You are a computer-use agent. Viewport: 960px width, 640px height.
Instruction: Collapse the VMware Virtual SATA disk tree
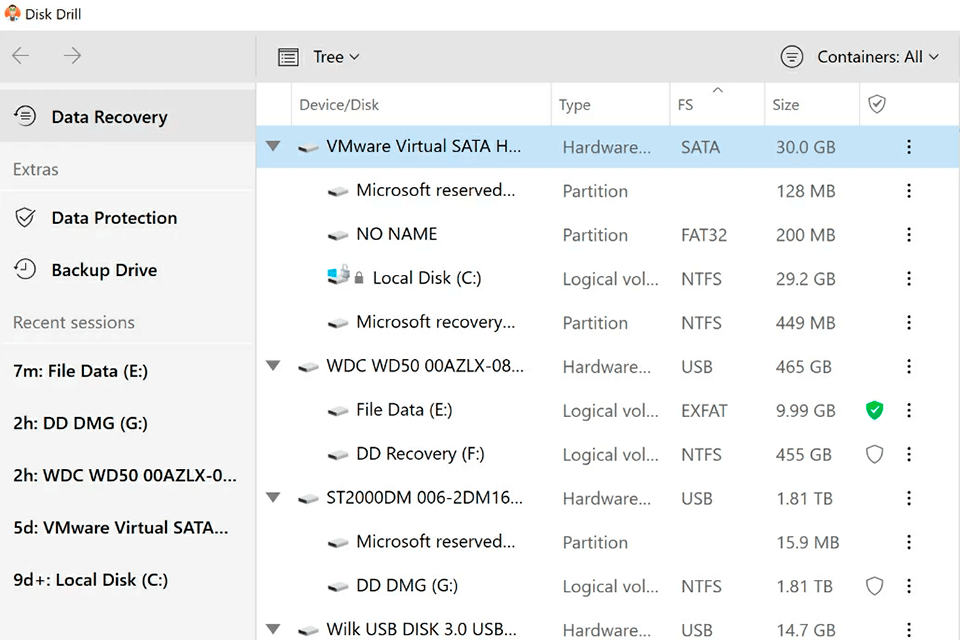(x=273, y=145)
